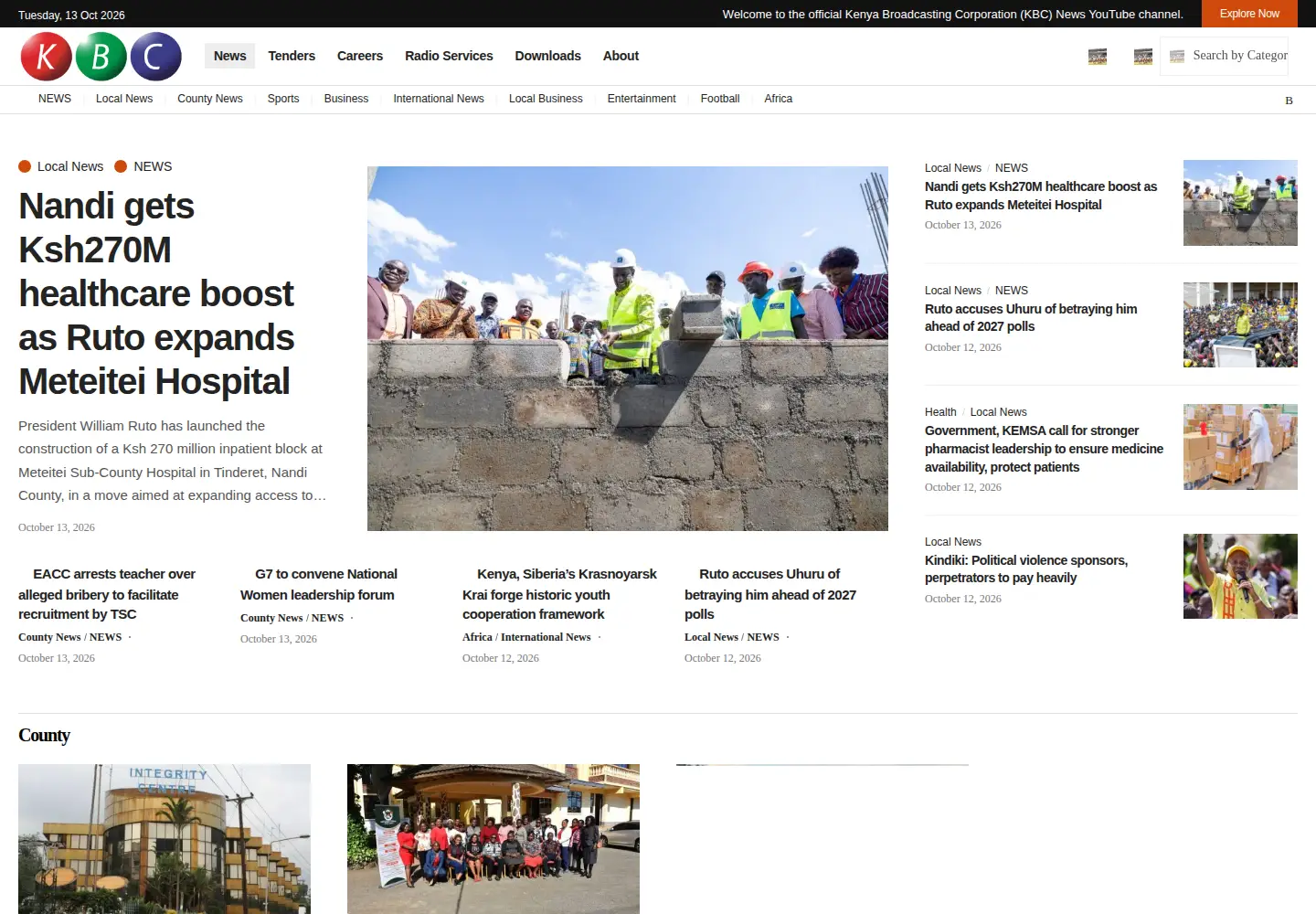1316x914 pixels.
Task: Open the Careers menu item
Action: (360, 56)
